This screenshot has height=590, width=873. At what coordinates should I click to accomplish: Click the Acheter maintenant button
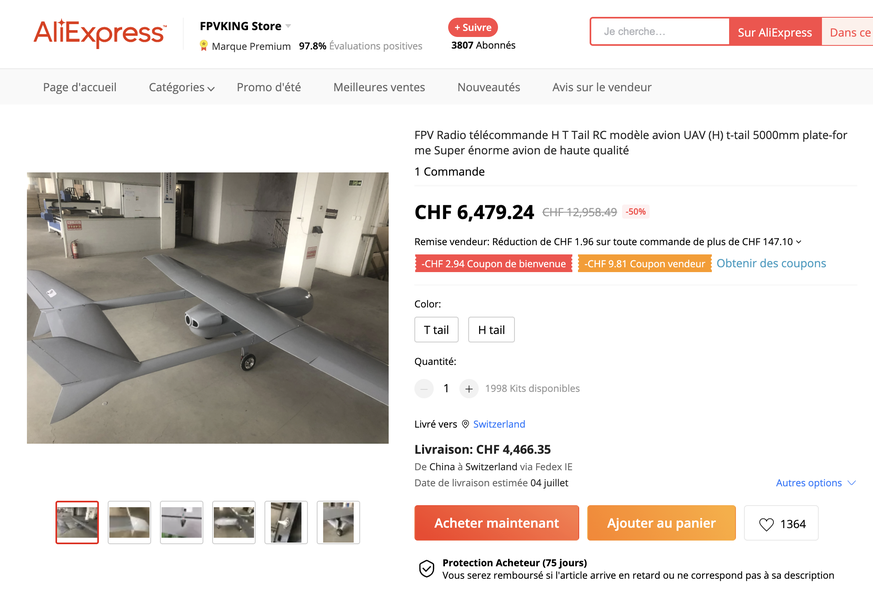point(496,523)
